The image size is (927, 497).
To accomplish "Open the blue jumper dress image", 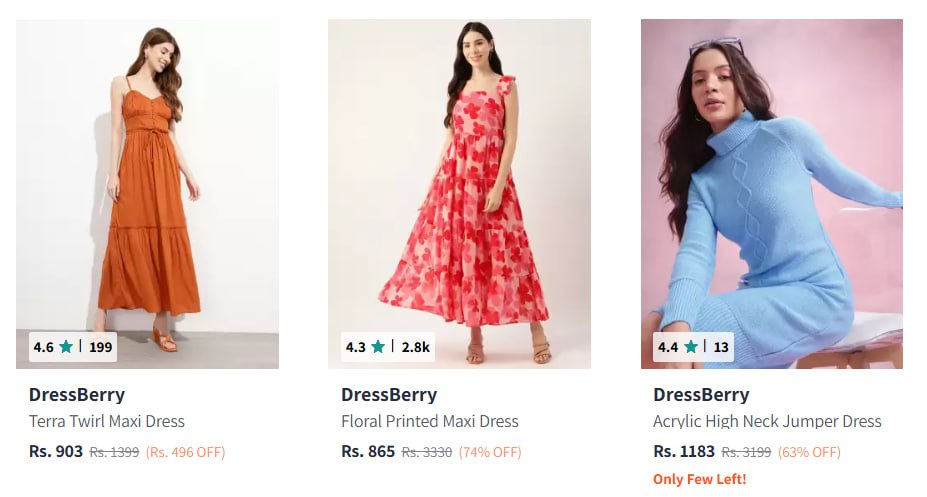I will [x=771, y=180].
